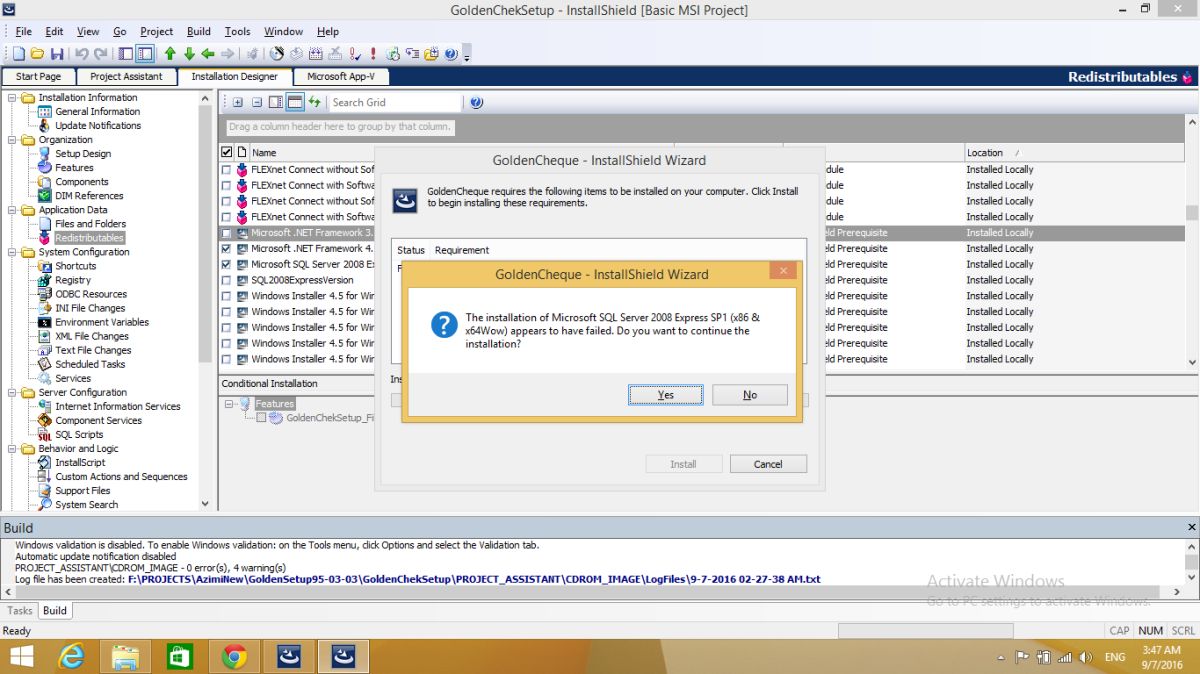
Task: Open File Explorer from the taskbar
Action: point(126,656)
